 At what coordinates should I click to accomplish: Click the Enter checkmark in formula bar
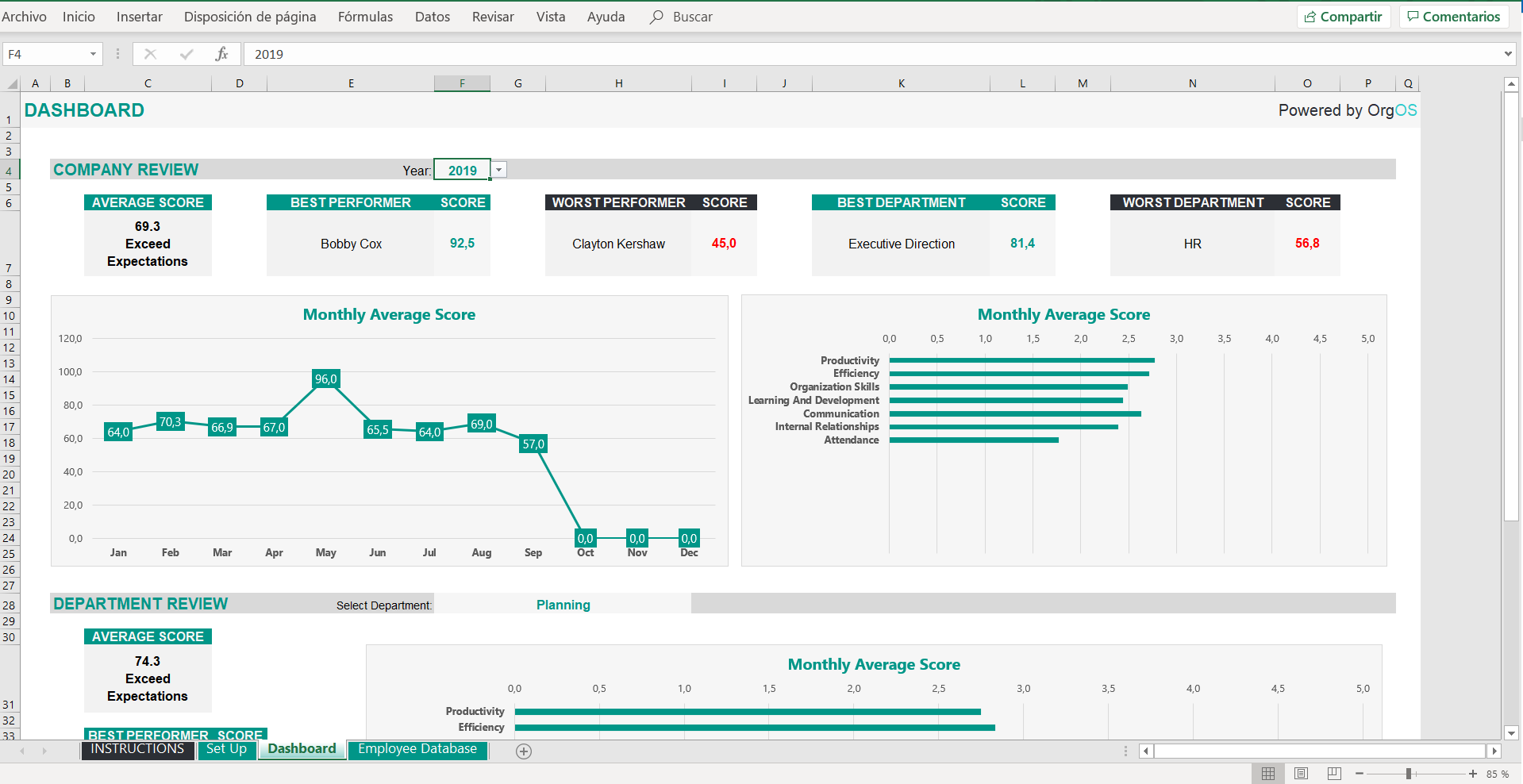(x=187, y=54)
